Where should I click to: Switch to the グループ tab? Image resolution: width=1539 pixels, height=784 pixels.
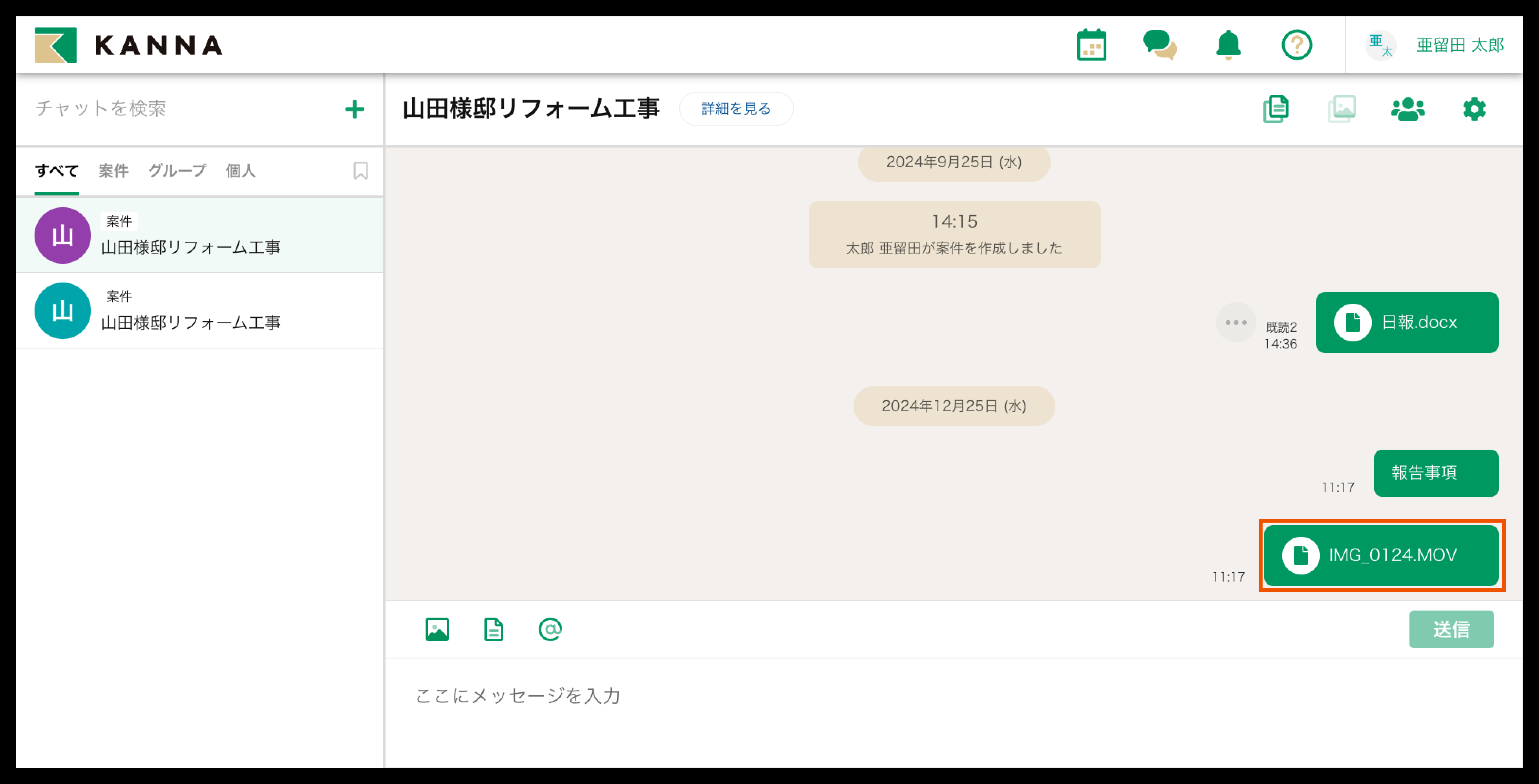[x=177, y=171]
